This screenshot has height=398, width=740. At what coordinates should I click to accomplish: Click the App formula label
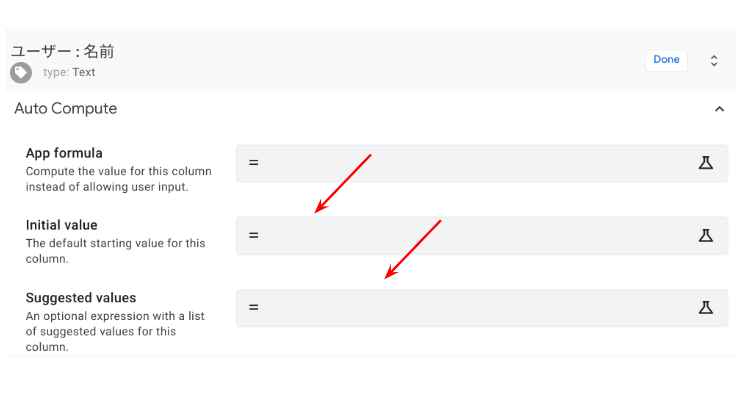(x=64, y=153)
